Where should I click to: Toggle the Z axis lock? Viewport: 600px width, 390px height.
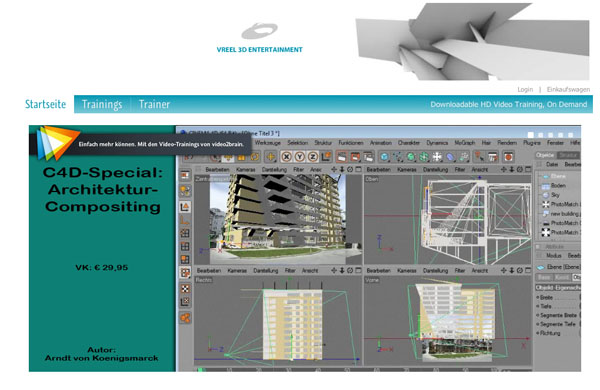(x=313, y=157)
